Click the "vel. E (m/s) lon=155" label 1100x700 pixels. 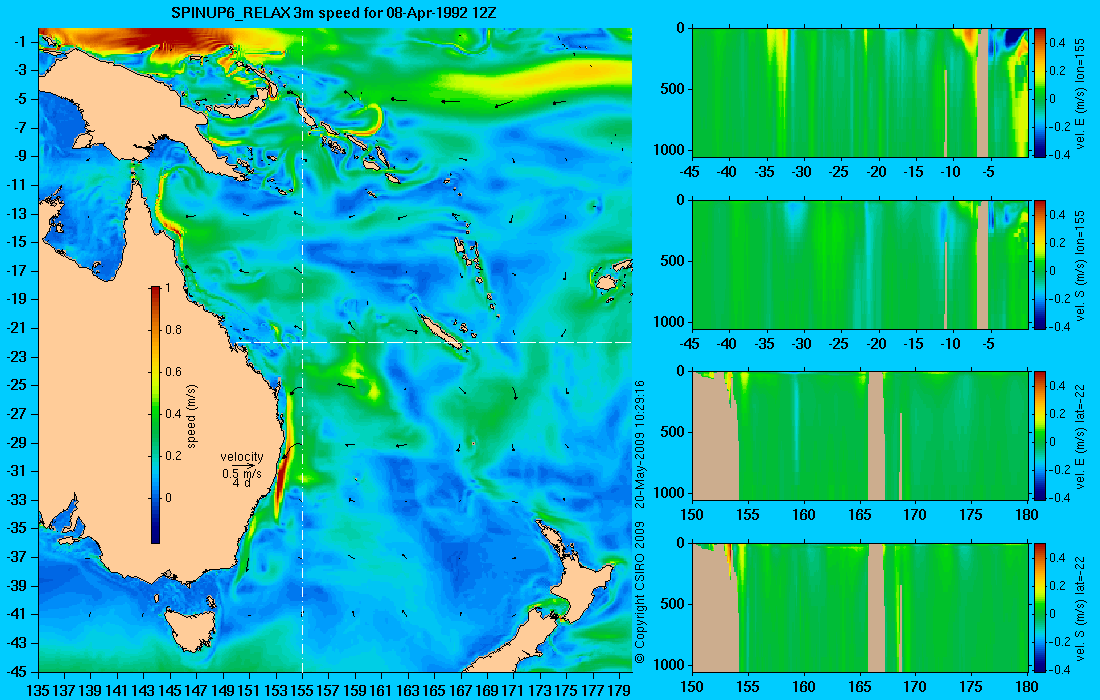(1080, 94)
